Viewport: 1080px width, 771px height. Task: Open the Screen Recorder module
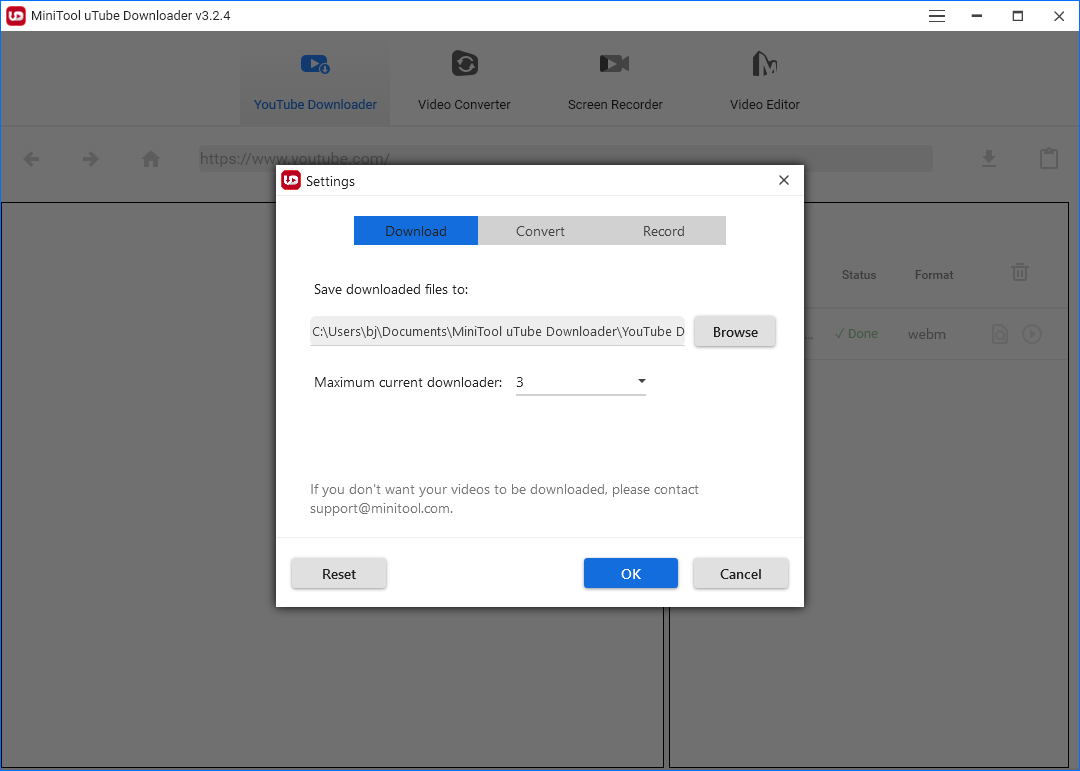click(615, 80)
